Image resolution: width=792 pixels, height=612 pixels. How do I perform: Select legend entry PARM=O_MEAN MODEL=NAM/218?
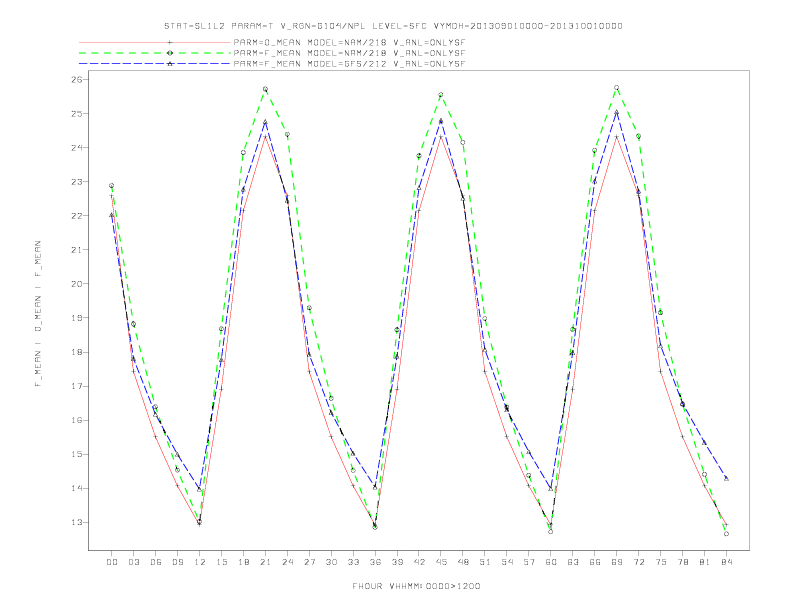pyautogui.click(x=349, y=43)
